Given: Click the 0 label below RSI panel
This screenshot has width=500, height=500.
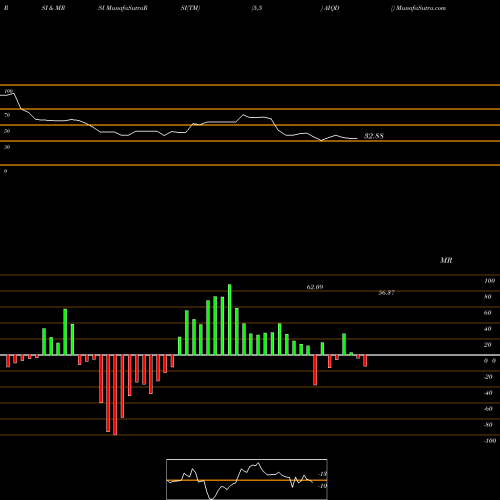Looking at the screenshot, I should click(x=5, y=171).
